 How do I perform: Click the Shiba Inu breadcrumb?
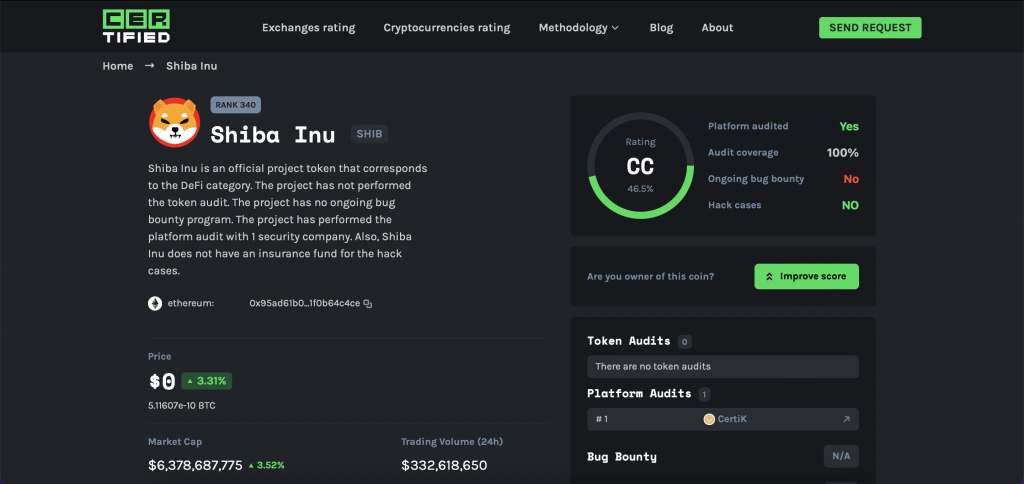(x=191, y=66)
